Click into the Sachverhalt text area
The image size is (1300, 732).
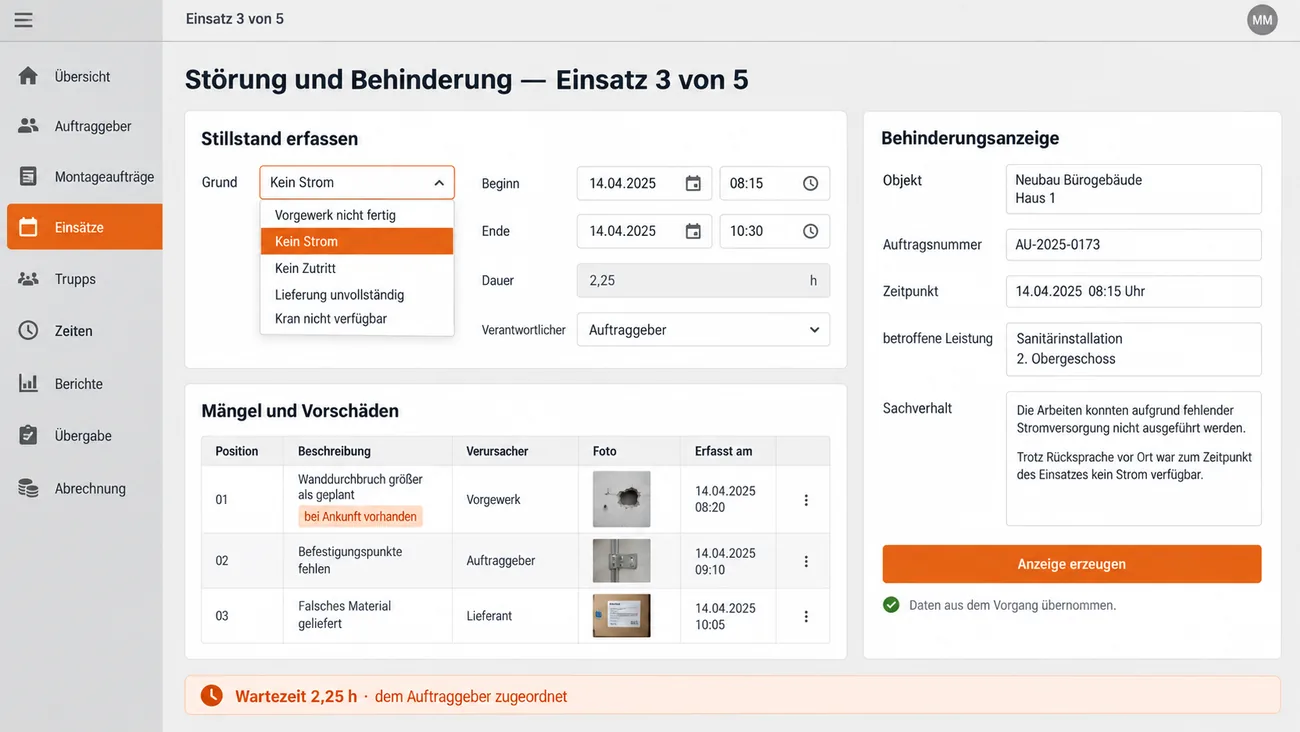click(1134, 459)
